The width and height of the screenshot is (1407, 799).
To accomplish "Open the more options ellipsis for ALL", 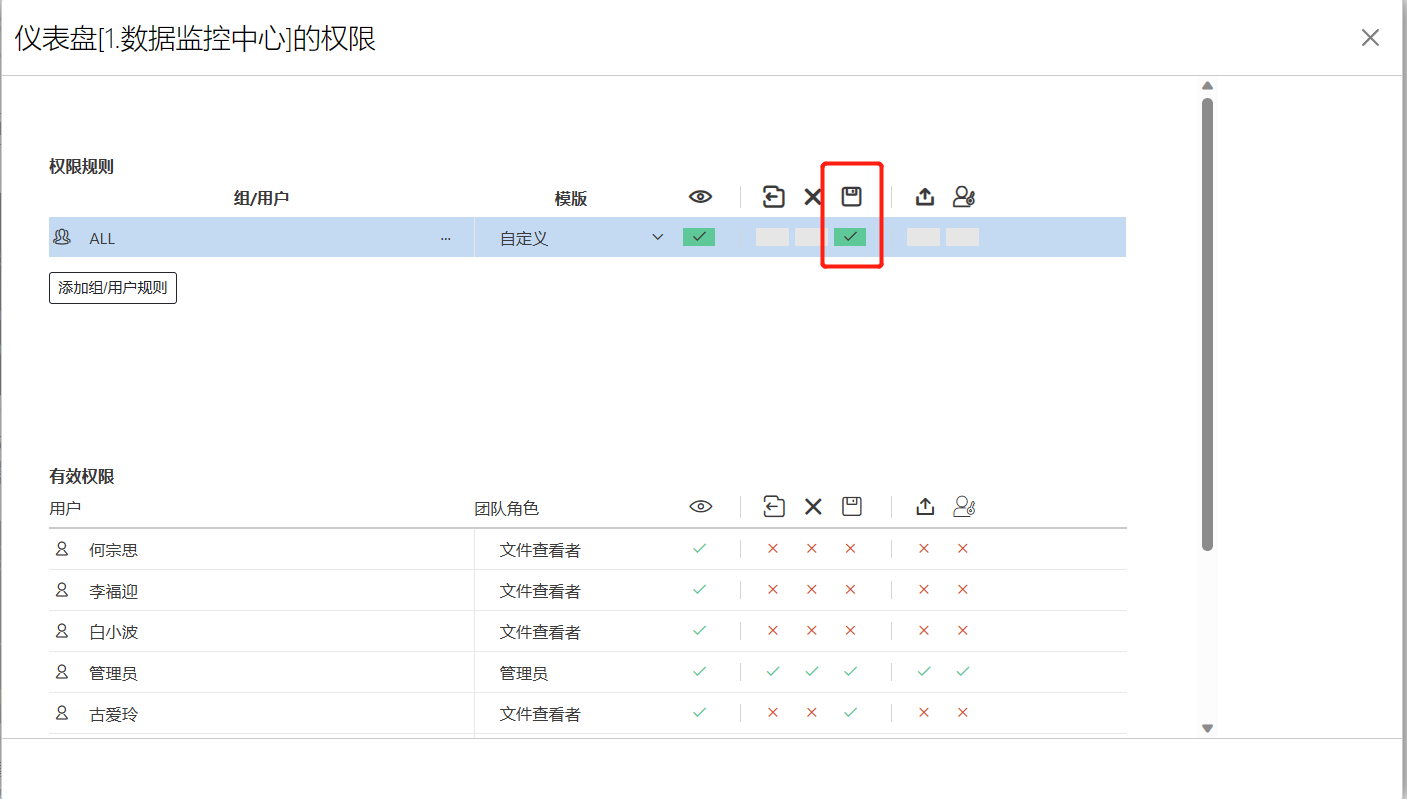I will tap(446, 238).
